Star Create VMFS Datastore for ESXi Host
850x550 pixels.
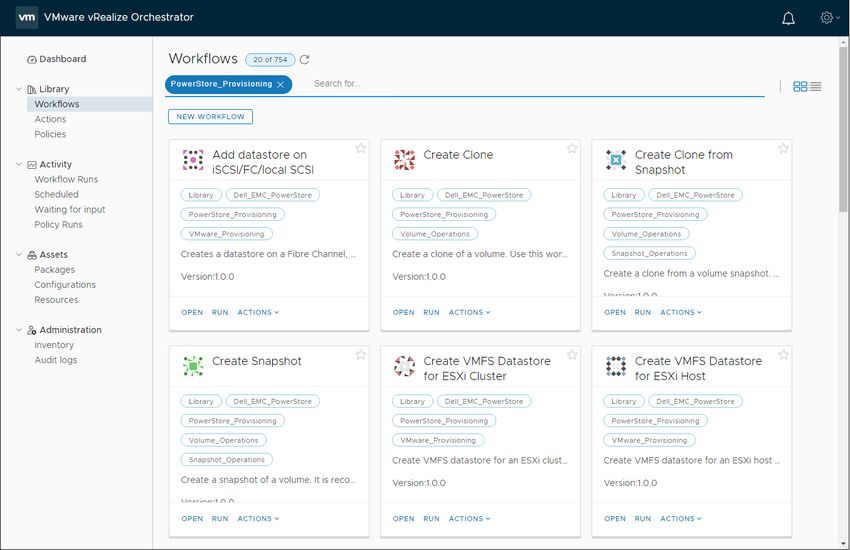783,355
